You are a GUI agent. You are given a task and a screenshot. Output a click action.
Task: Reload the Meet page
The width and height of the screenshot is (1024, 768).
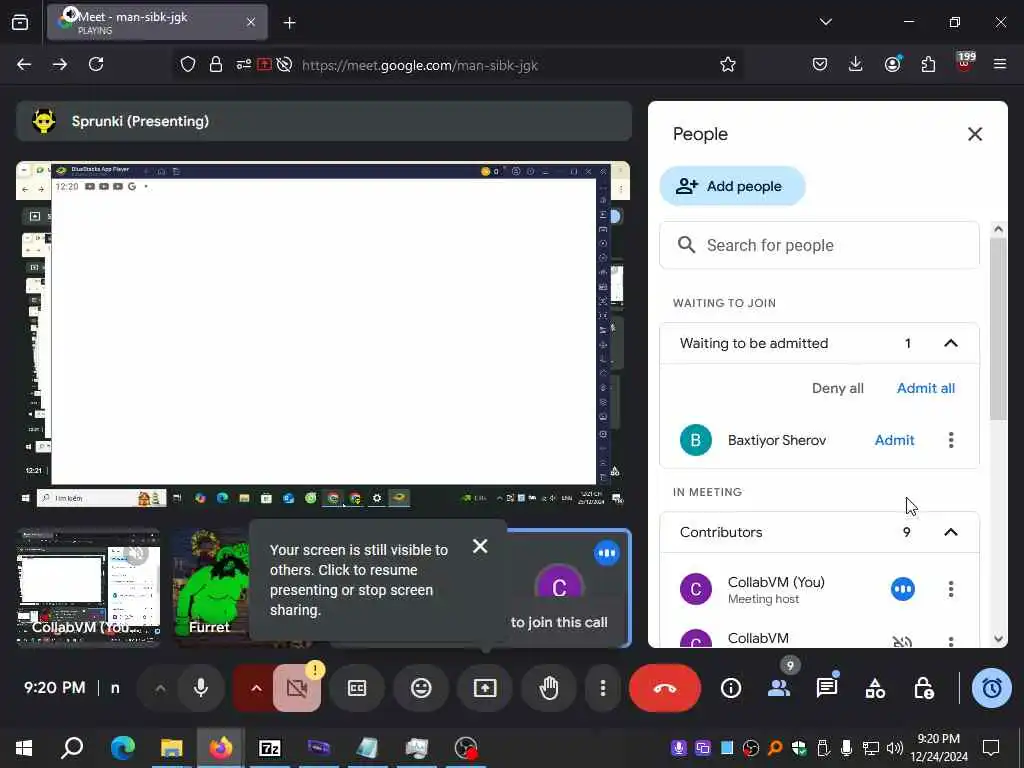tap(96, 64)
